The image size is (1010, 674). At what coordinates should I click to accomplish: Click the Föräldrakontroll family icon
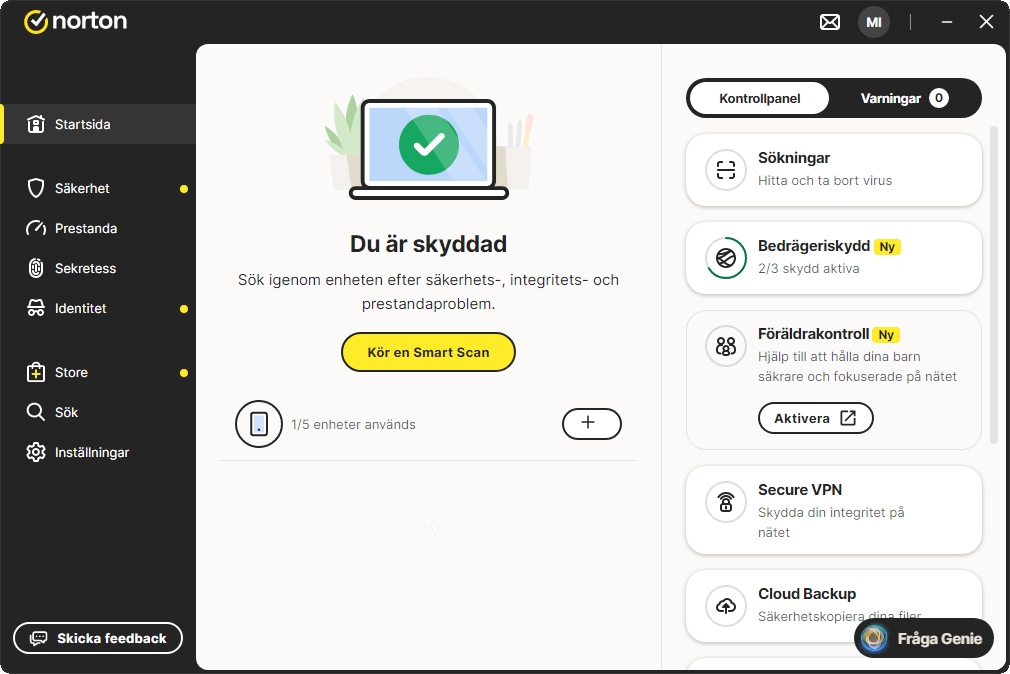(x=726, y=346)
